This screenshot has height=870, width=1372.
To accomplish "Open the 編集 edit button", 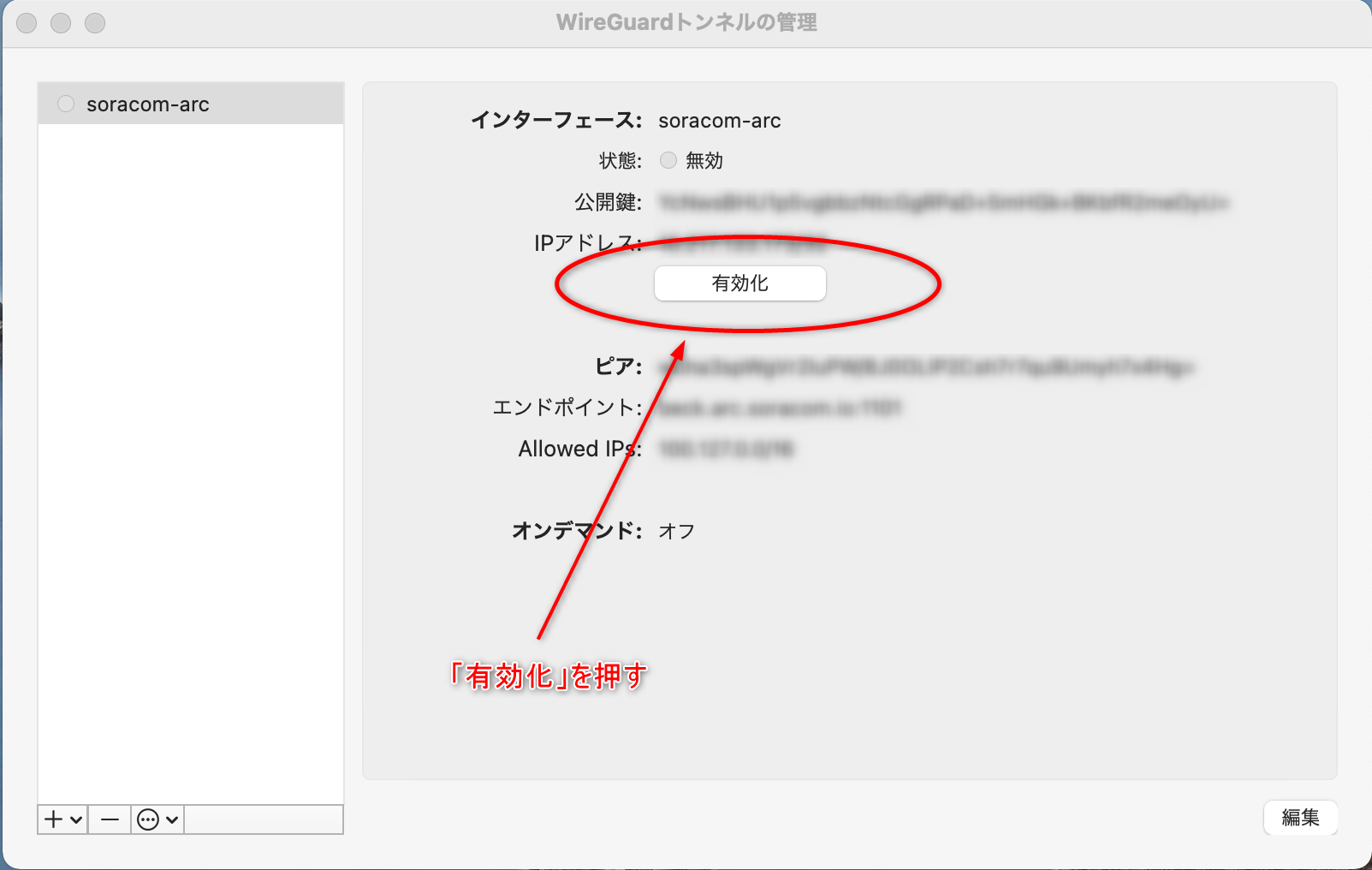I will coord(1300,818).
